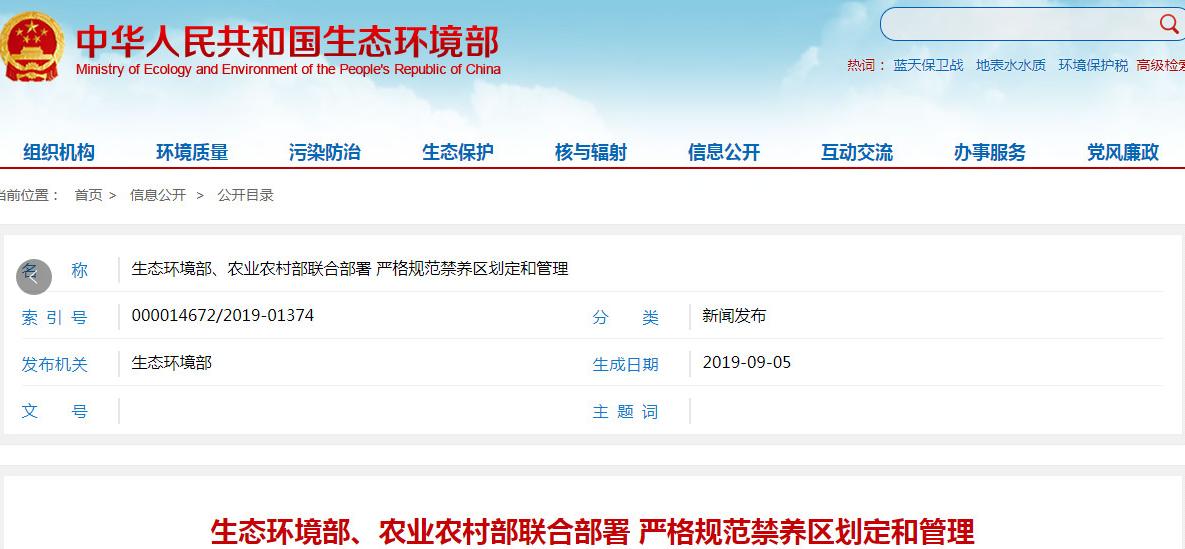Open the 环境质量 menu
The image size is (1185, 549).
192,152
